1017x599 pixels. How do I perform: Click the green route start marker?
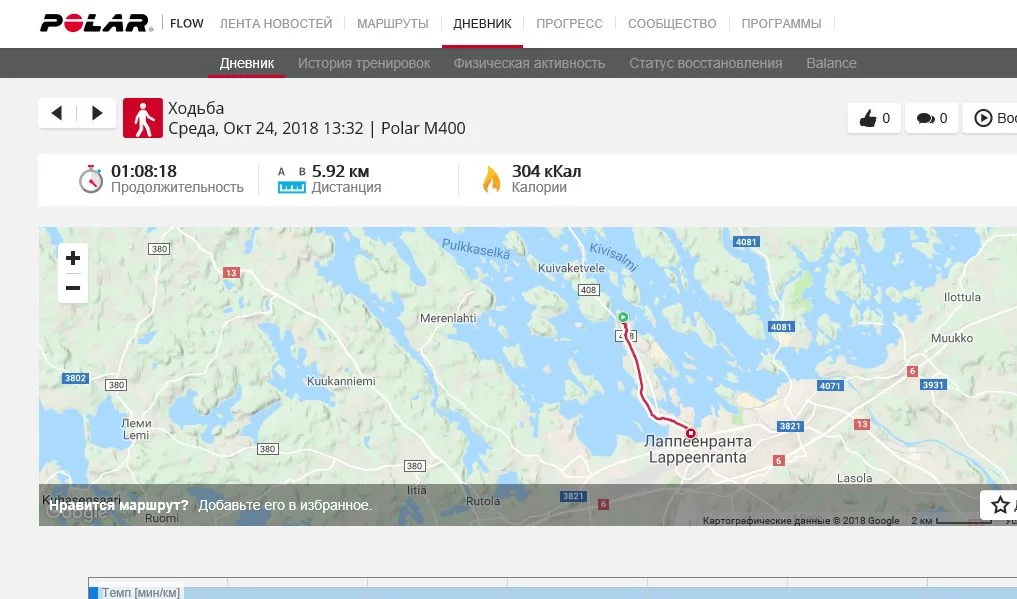pos(623,317)
